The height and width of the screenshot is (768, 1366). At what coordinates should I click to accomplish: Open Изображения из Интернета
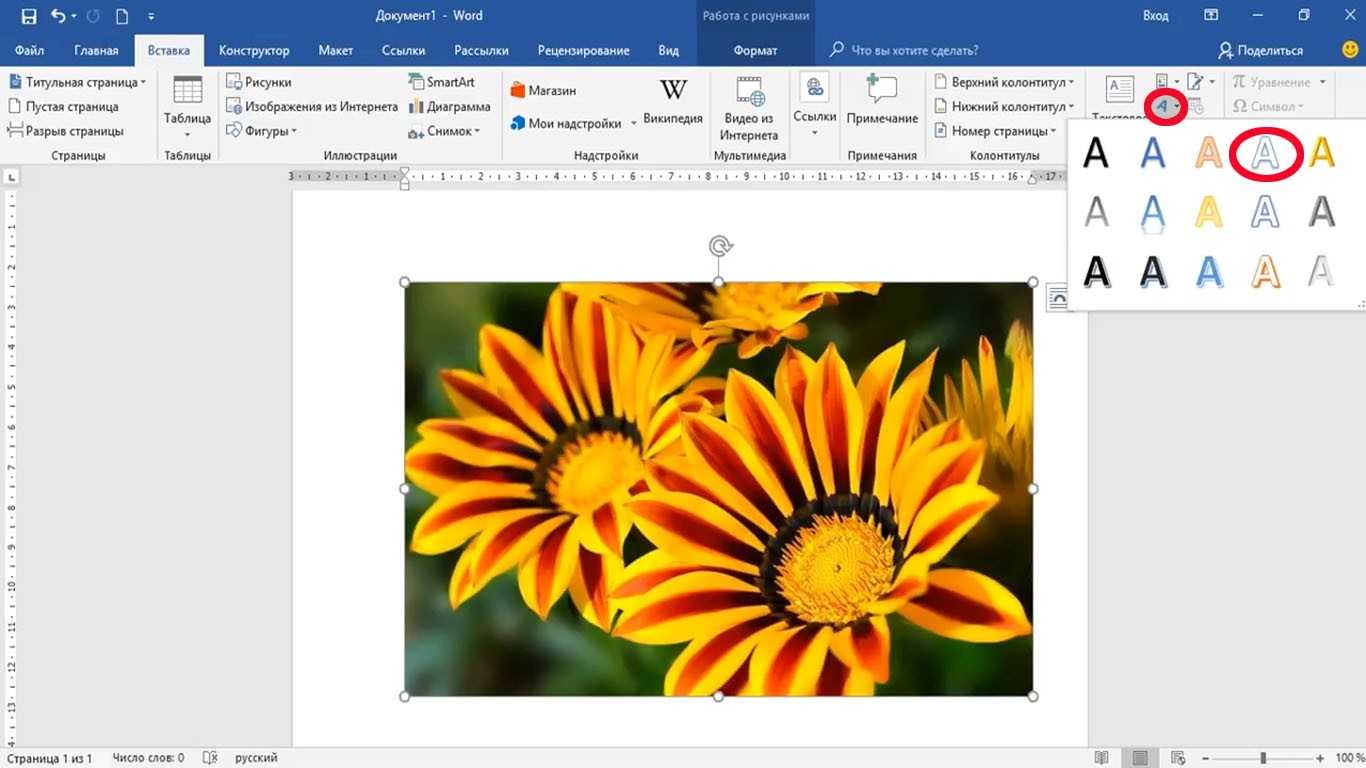[312, 106]
